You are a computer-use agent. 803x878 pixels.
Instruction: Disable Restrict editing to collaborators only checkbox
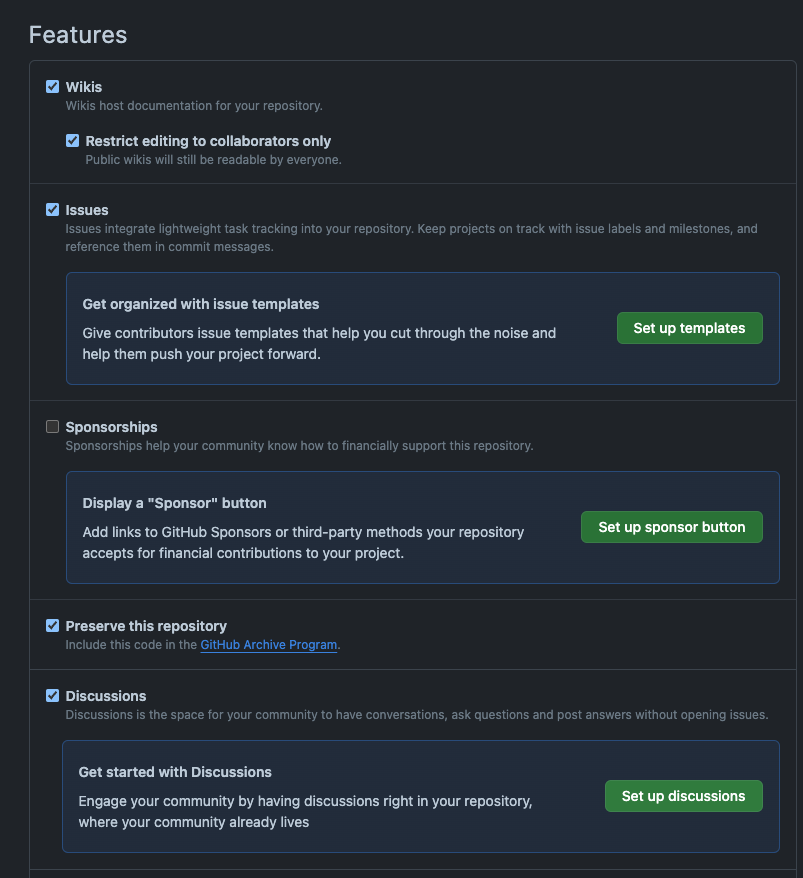[72, 141]
